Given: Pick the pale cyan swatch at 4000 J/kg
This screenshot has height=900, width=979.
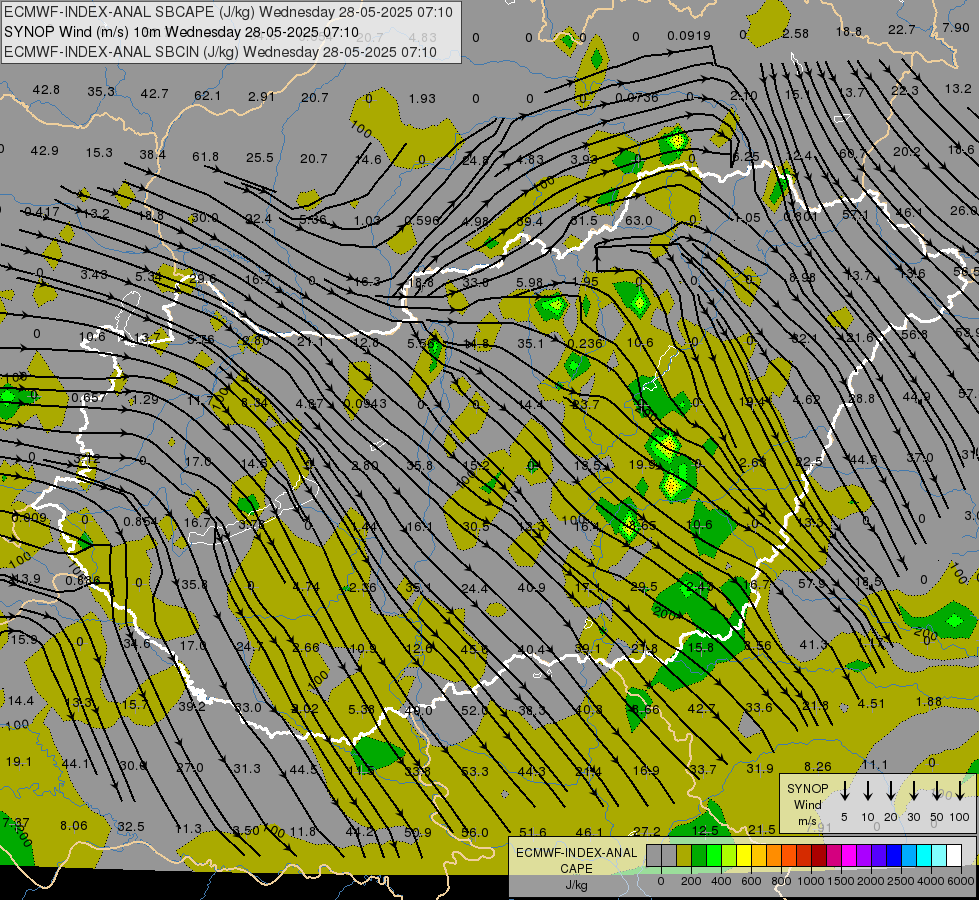Looking at the screenshot, I should pos(940,855).
